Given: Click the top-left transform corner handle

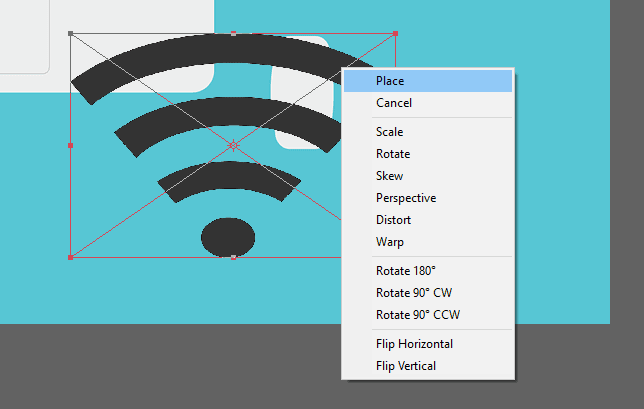Looking at the screenshot, I should (70, 34).
